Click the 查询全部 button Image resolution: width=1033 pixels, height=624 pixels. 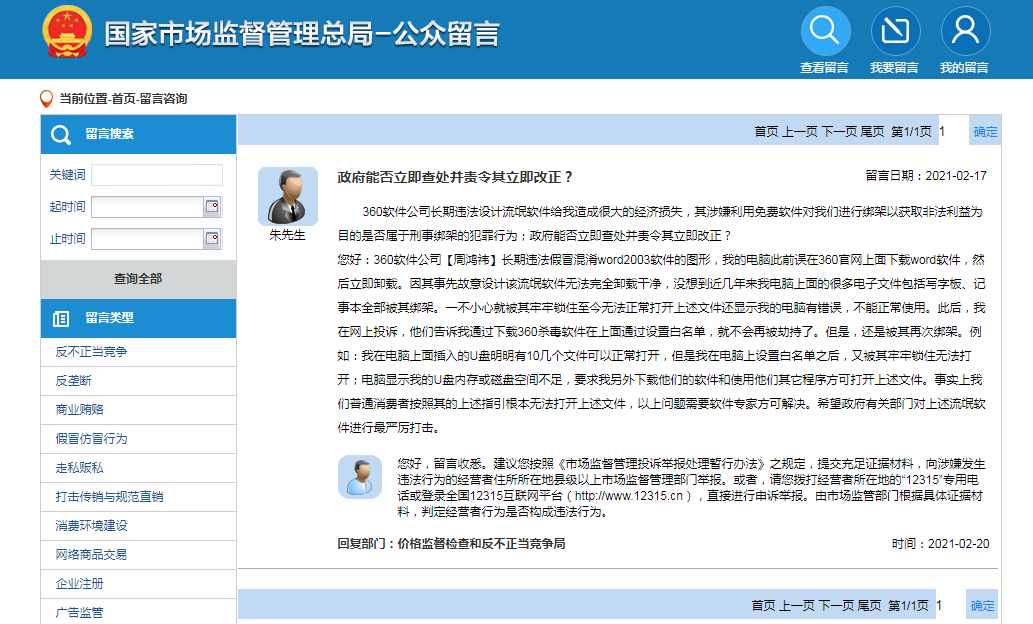[x=138, y=279]
